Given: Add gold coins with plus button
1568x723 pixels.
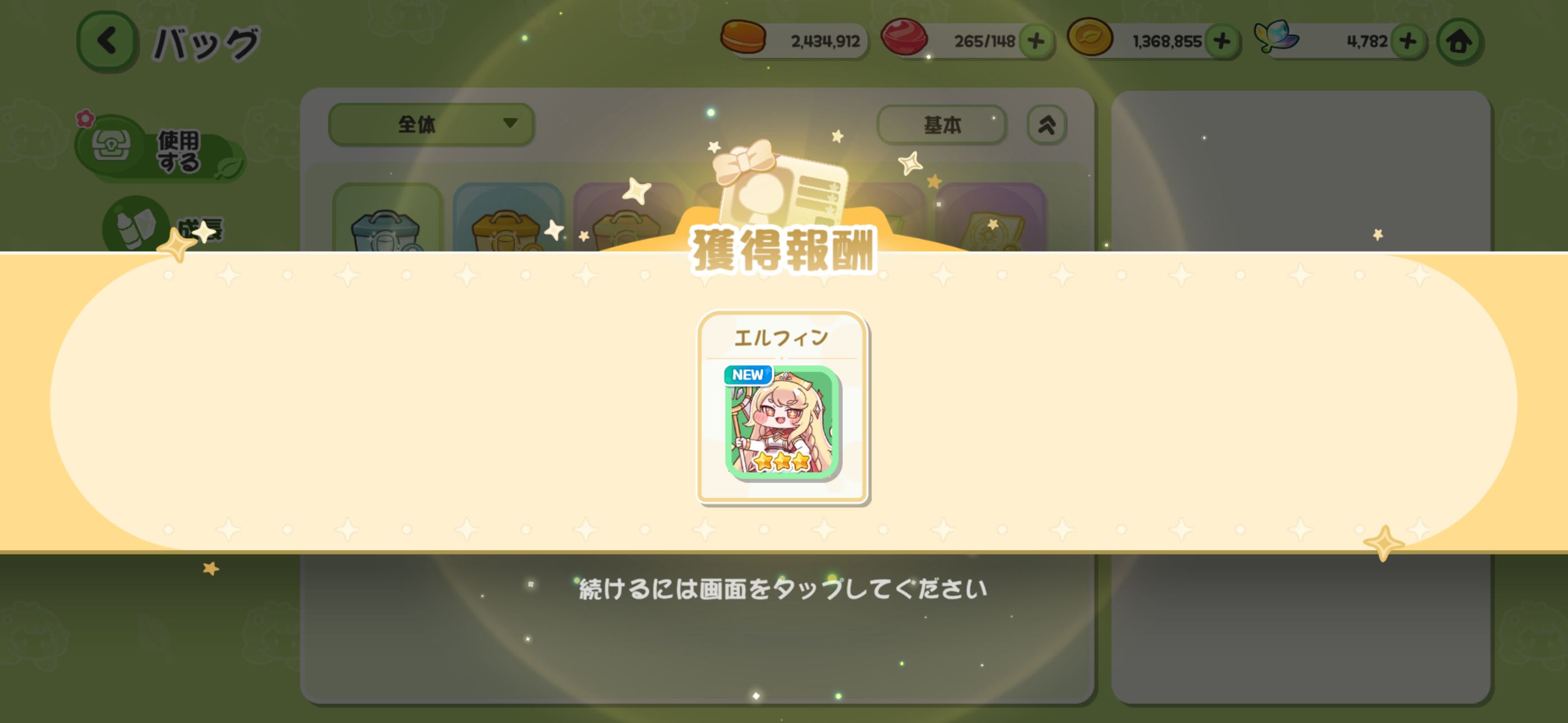Looking at the screenshot, I should coord(1221,41).
